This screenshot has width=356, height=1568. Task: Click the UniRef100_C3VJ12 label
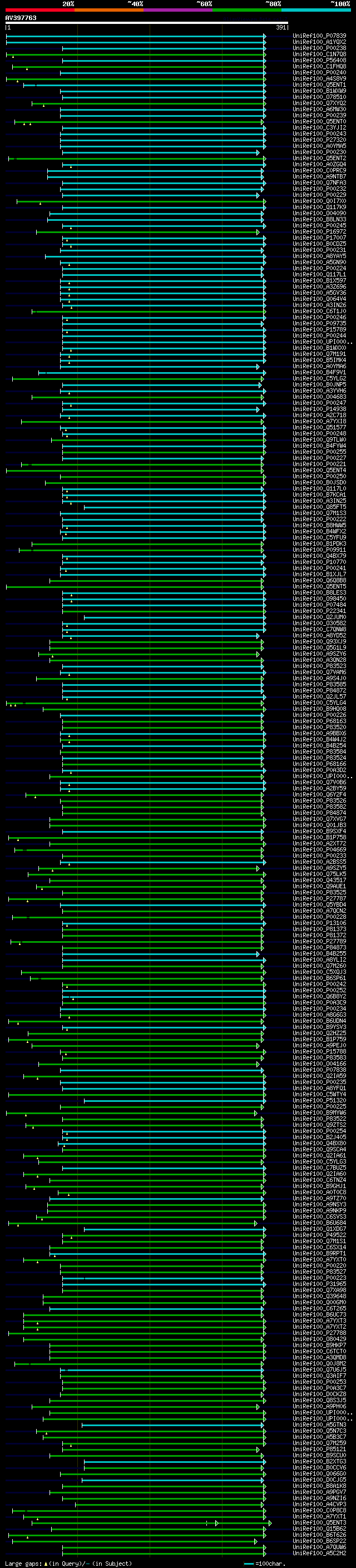(319, 128)
